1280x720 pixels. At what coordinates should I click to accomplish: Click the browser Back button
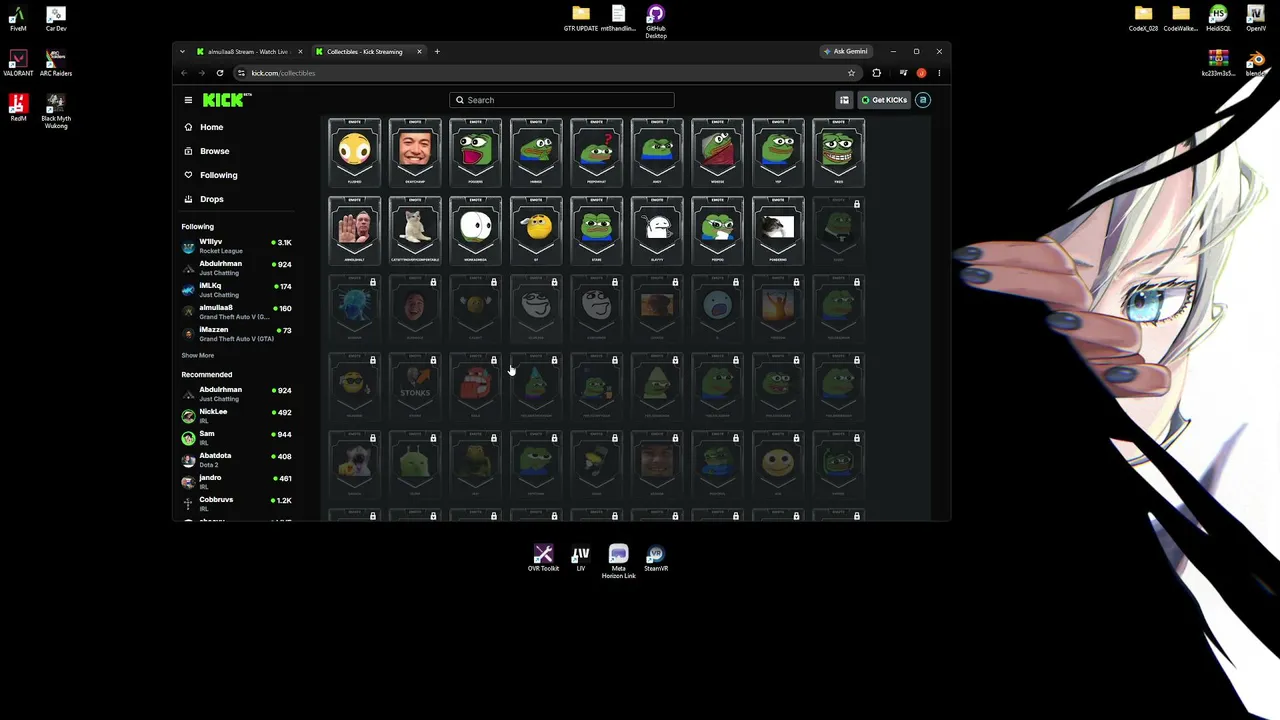click(x=184, y=73)
